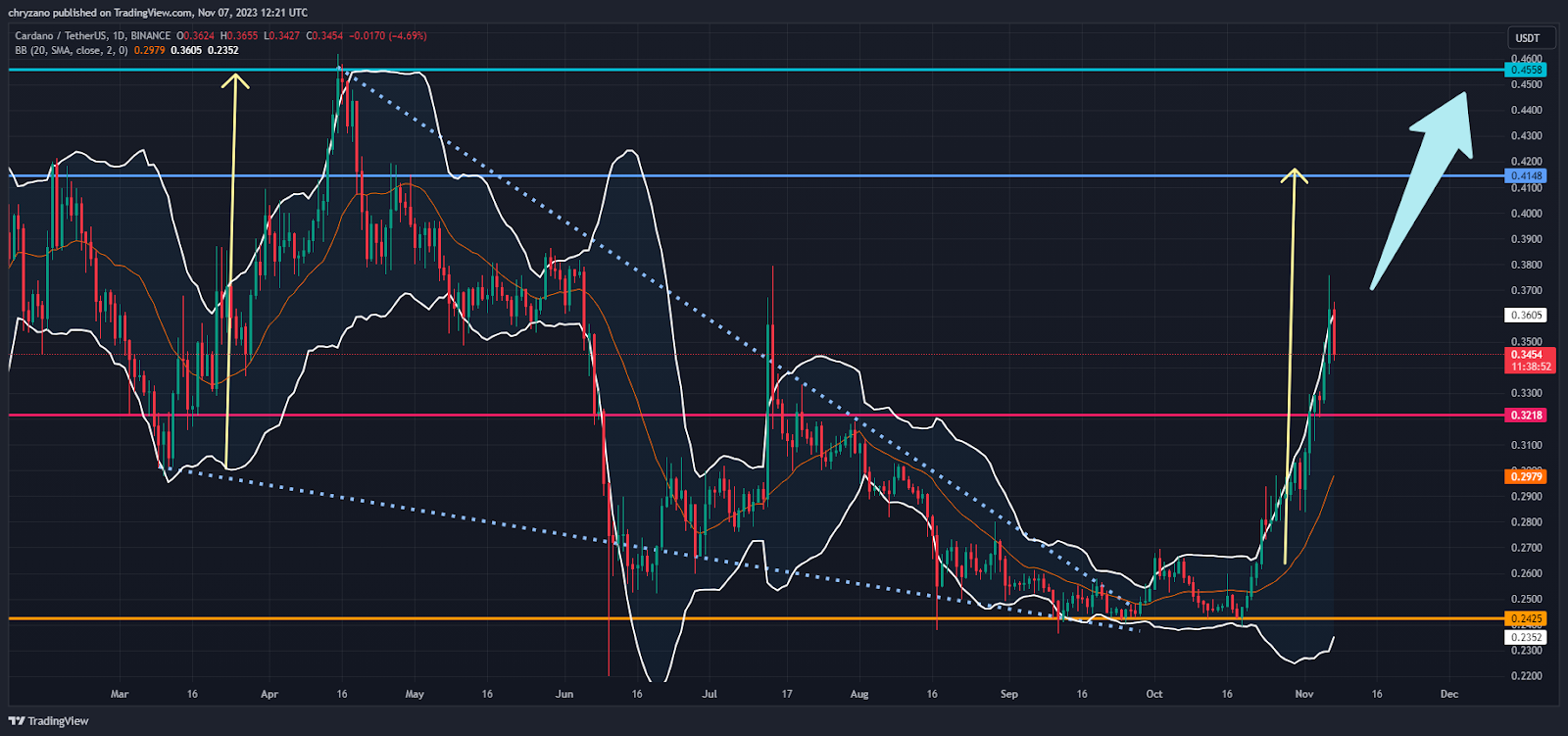Click the Nov label on time axis
This screenshot has width=1568, height=736.
point(1304,694)
